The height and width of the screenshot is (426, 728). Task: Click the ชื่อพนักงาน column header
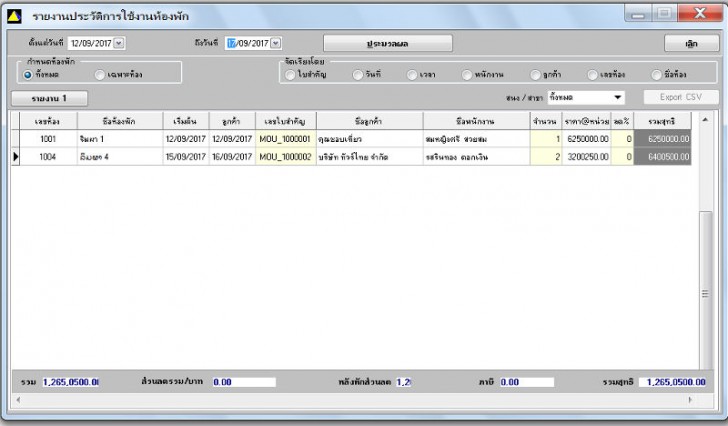point(476,121)
